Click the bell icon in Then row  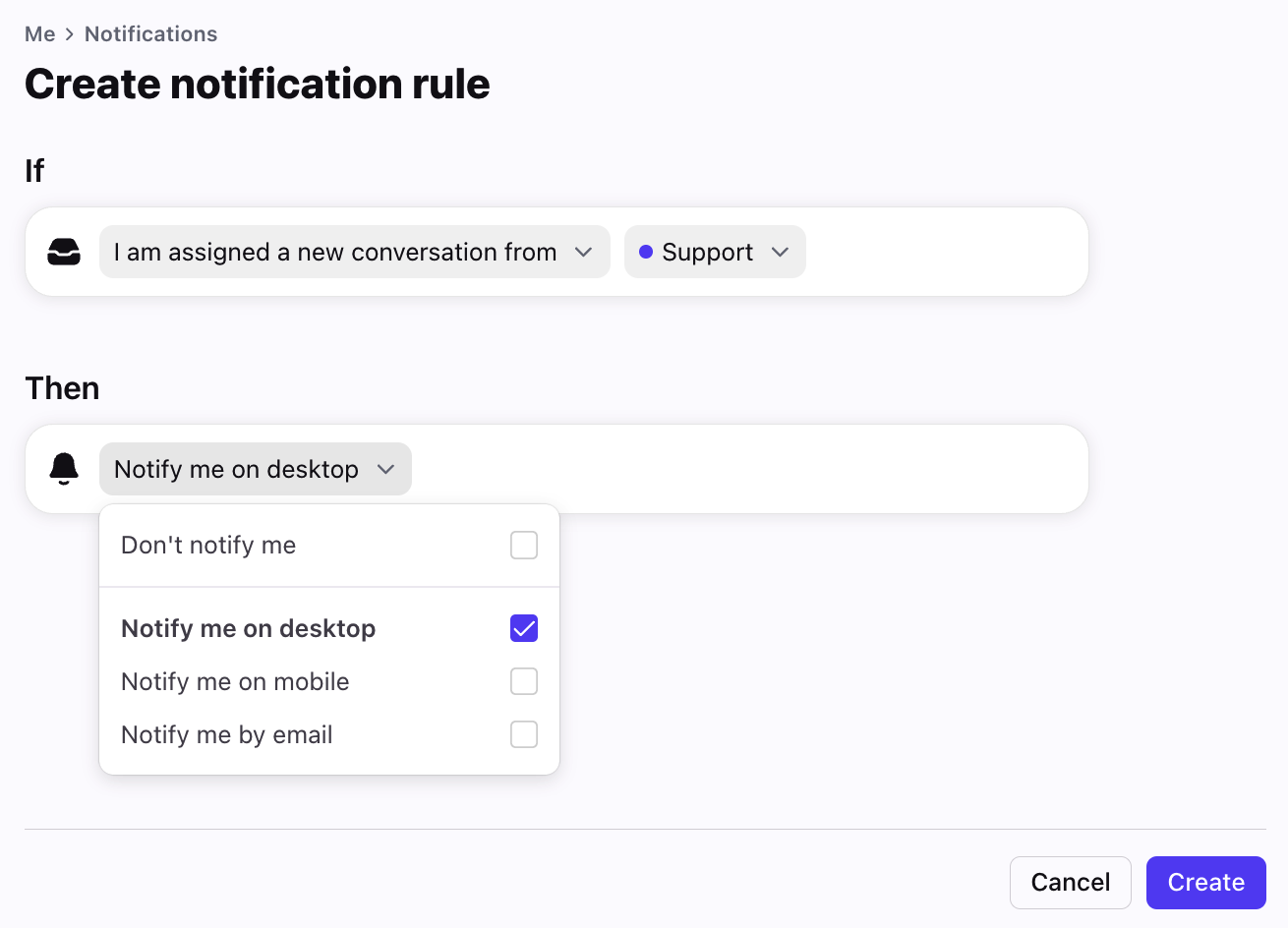point(64,469)
